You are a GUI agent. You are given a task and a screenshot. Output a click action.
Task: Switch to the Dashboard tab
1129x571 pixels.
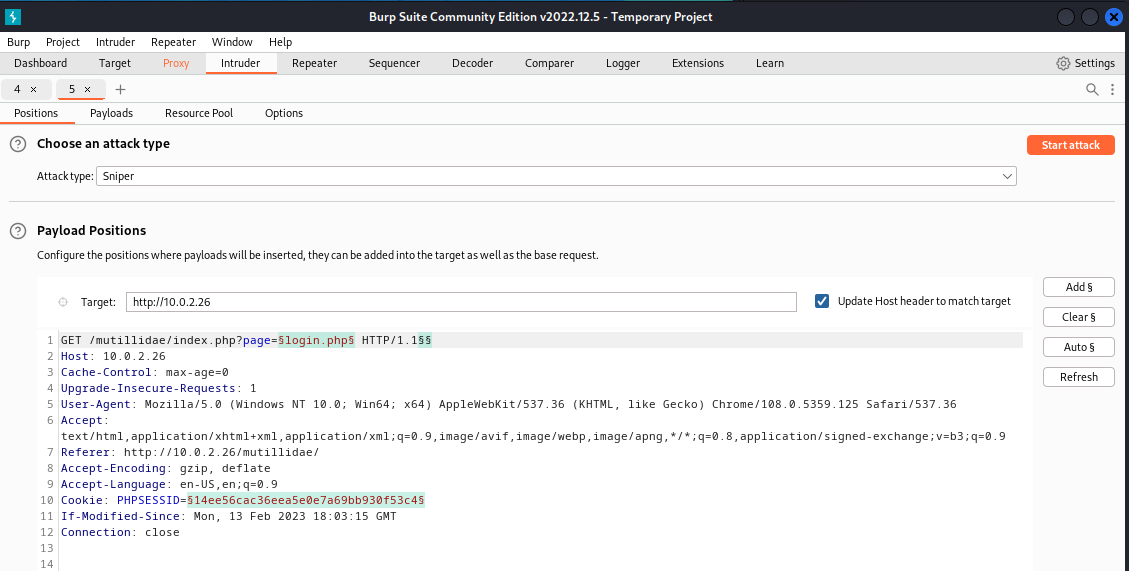point(40,63)
